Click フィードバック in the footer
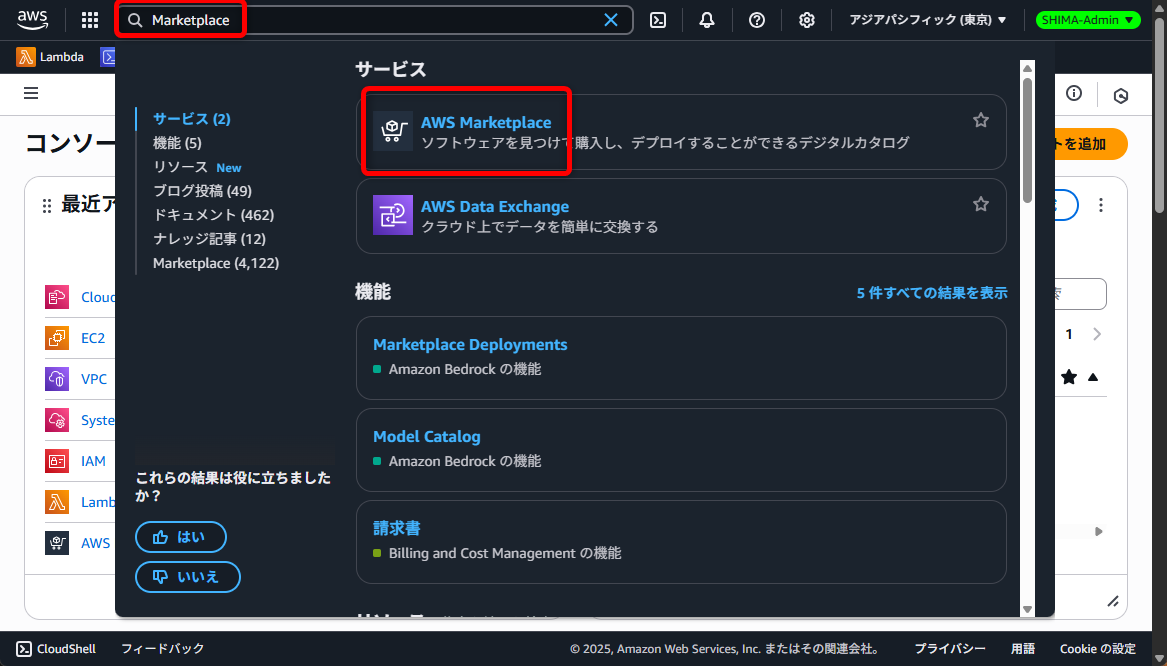 pos(162,649)
